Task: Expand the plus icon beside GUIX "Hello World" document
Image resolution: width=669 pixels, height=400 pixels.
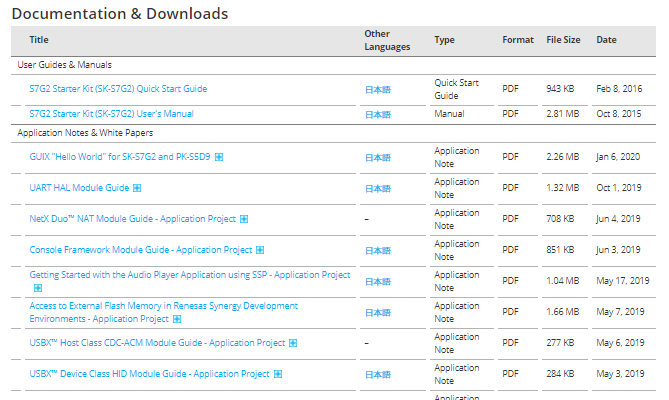Action: [219, 157]
